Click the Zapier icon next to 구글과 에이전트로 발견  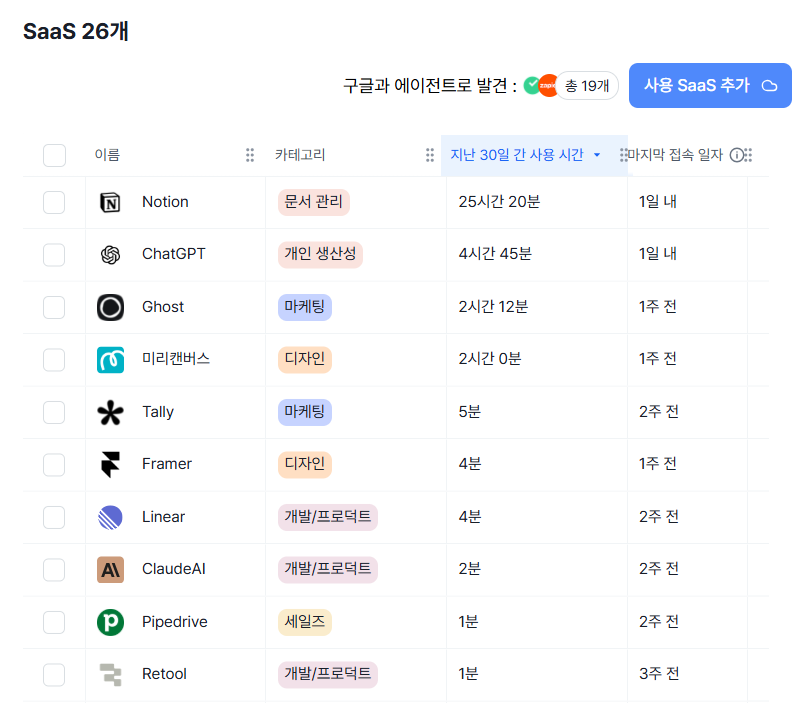(549, 85)
